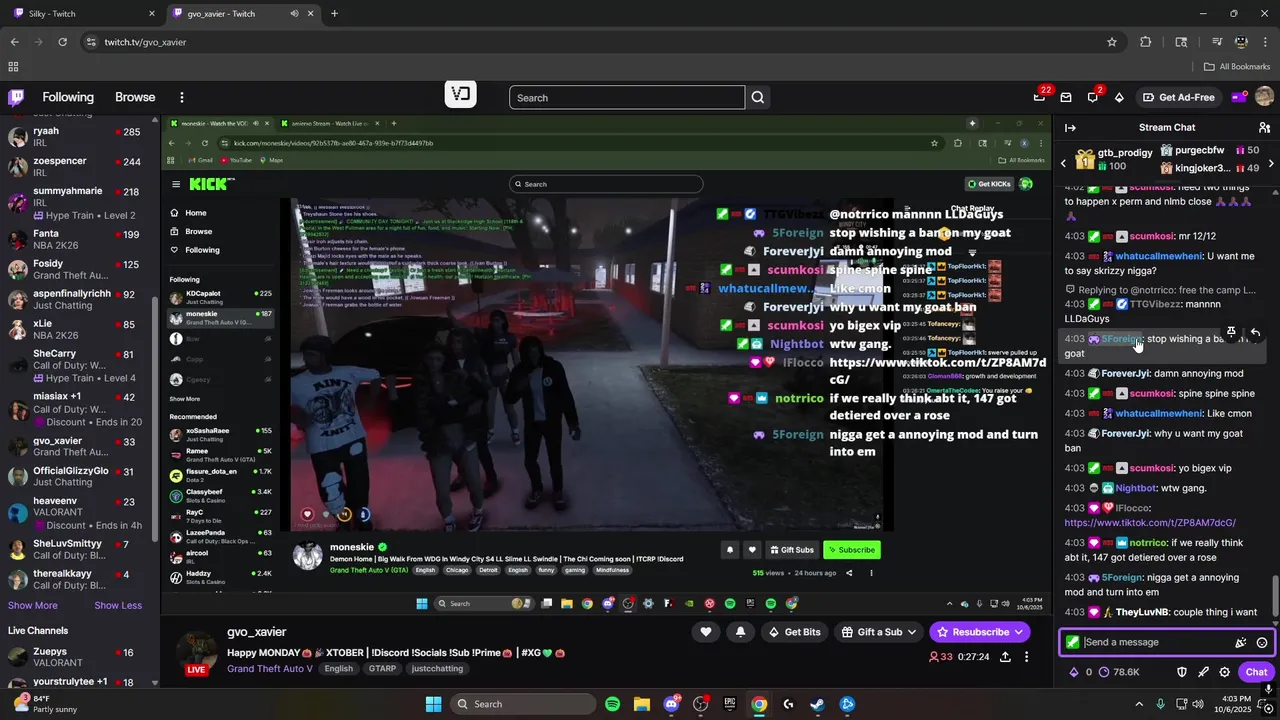This screenshot has height=720, width=1280.
Task: Open Epic Games Launcher from taskbar
Action: (x=730, y=704)
